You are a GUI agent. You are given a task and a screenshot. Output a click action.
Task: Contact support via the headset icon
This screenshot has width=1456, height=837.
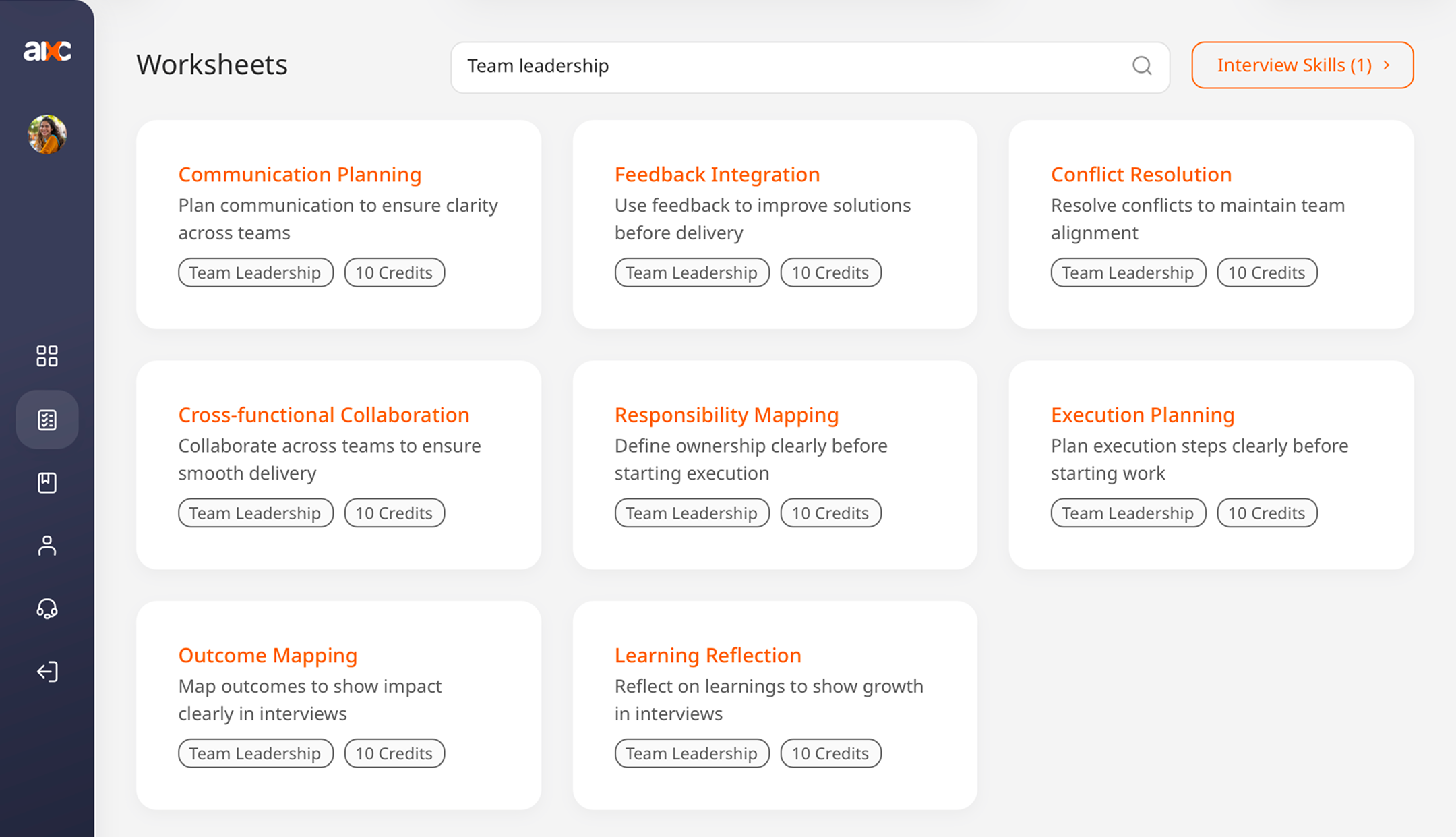(x=47, y=609)
